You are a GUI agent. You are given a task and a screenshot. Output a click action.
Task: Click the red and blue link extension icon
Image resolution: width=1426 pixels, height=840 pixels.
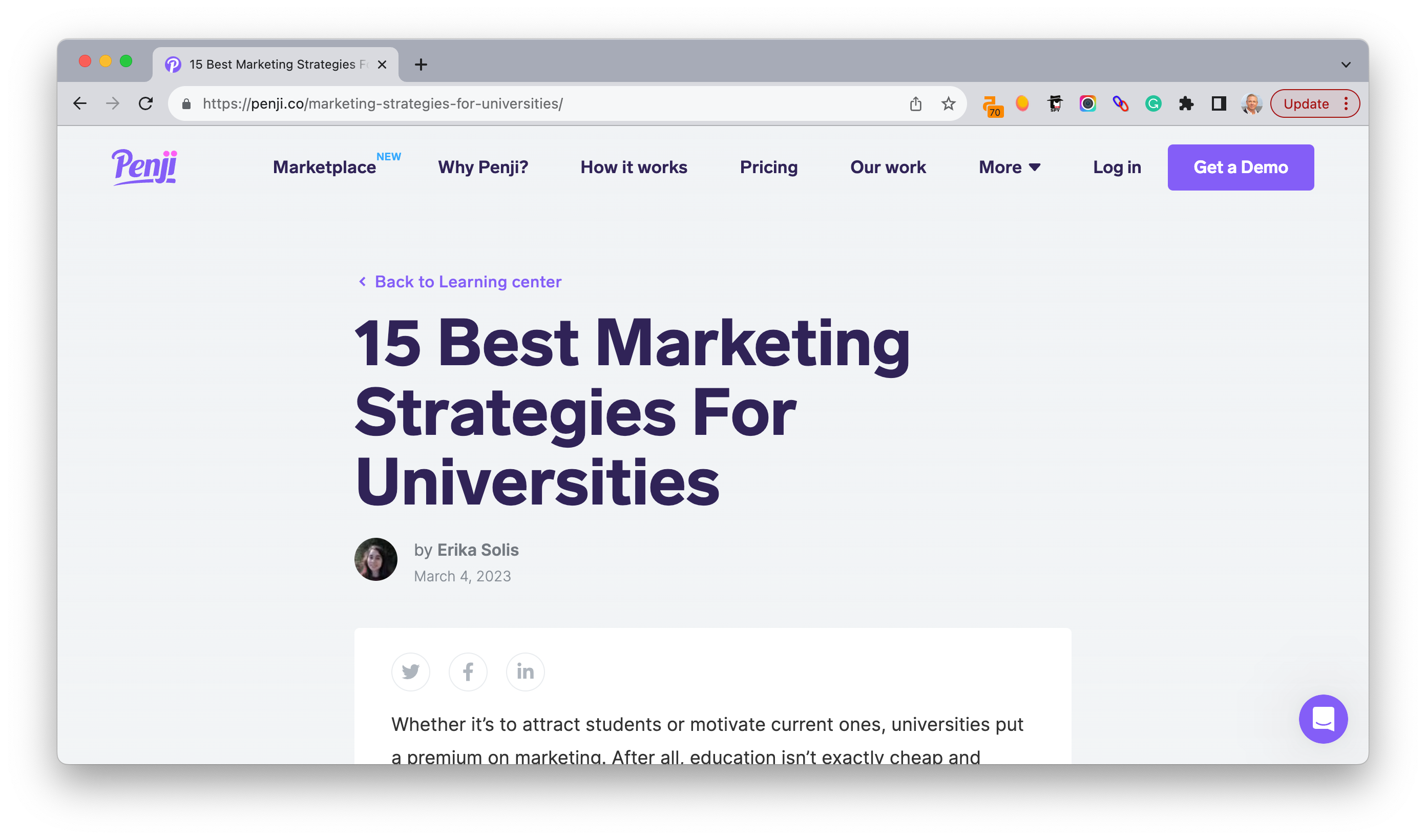(x=1121, y=103)
